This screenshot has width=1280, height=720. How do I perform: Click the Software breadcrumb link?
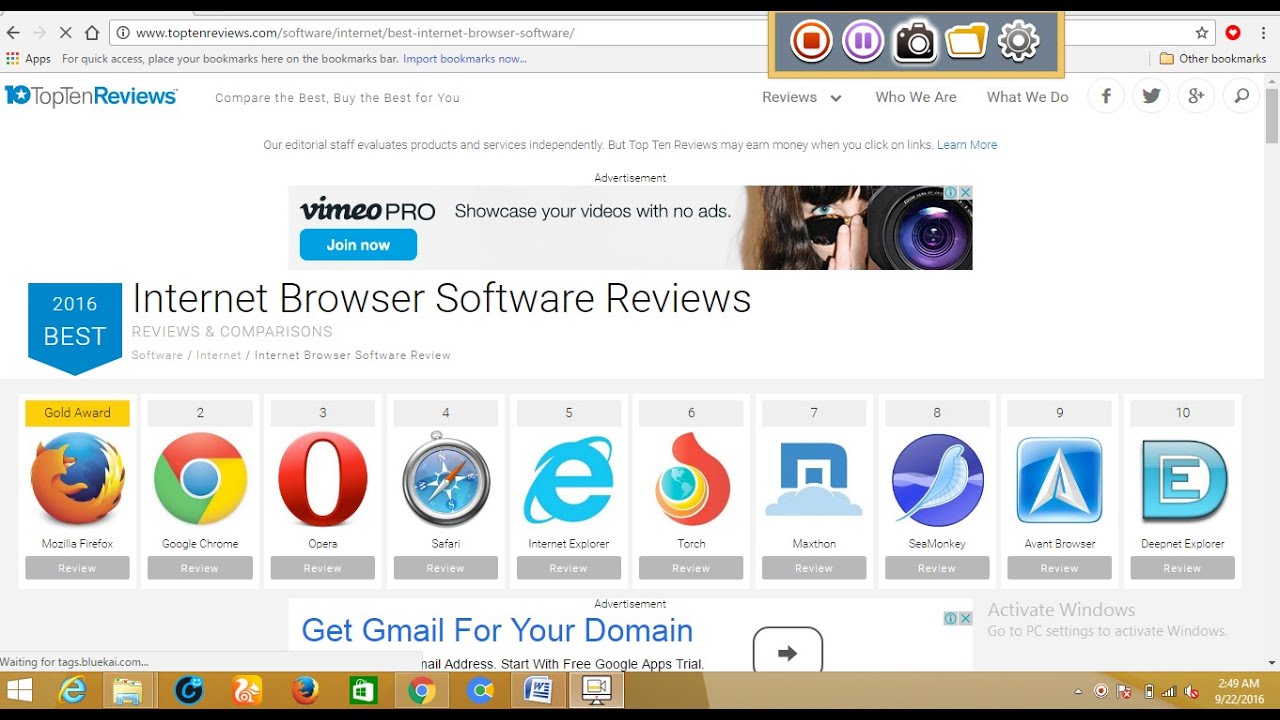pos(157,355)
